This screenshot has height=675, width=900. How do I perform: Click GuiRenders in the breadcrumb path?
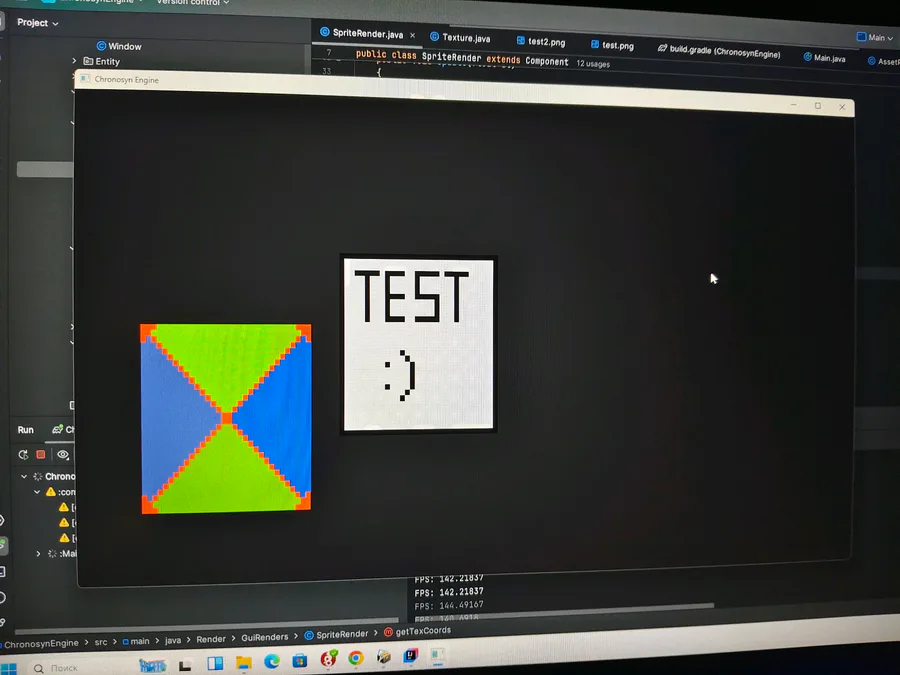pyautogui.click(x=265, y=637)
